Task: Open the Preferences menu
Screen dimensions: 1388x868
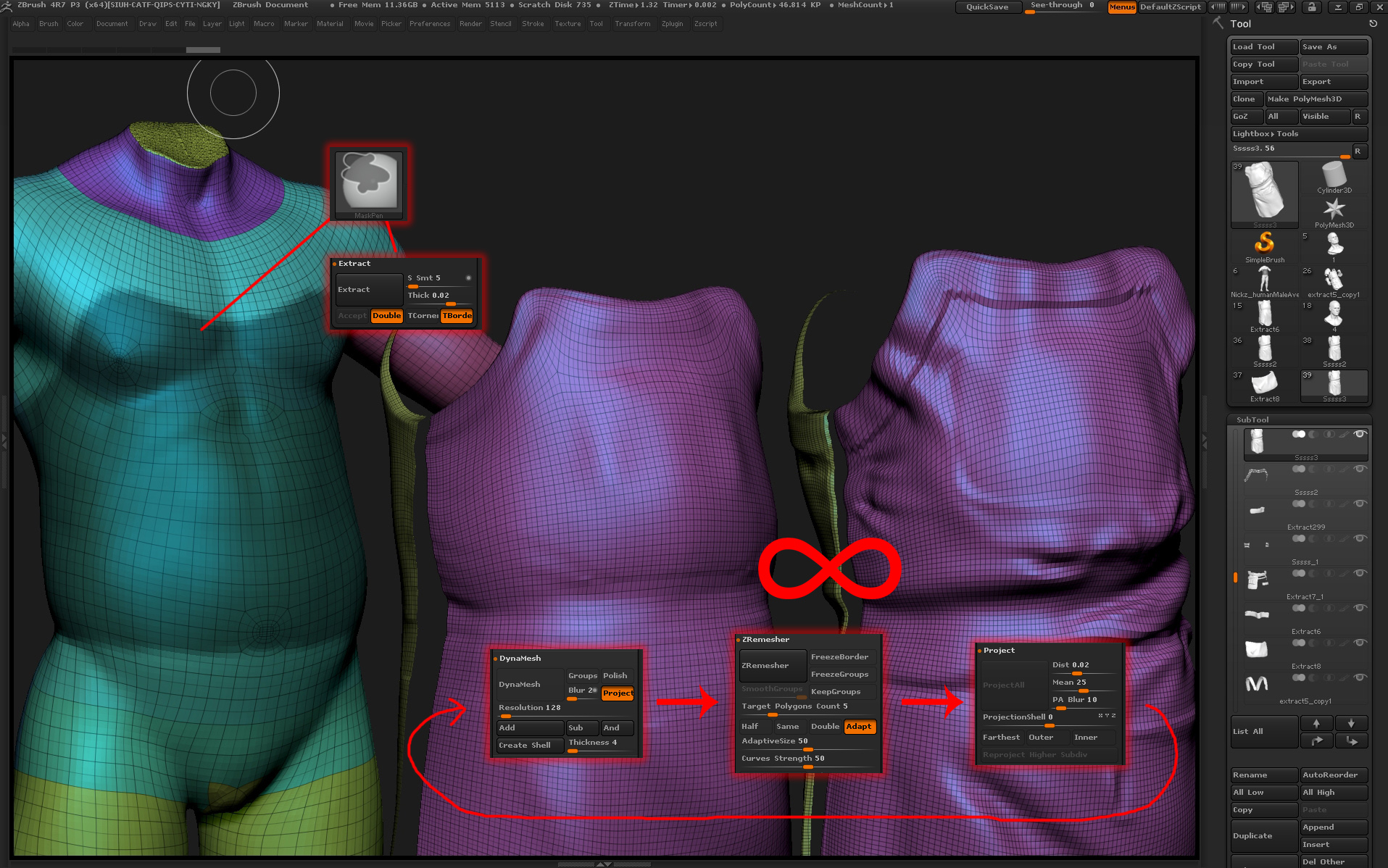Action: coord(430,24)
